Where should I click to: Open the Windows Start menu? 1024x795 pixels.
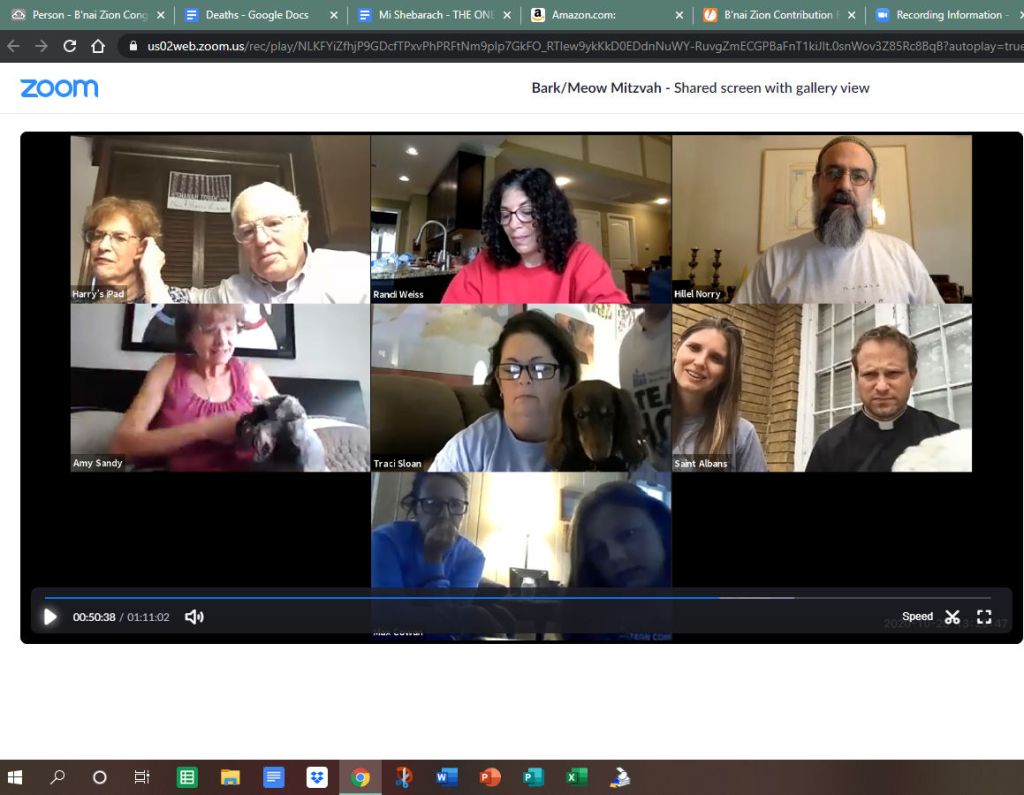(15, 777)
